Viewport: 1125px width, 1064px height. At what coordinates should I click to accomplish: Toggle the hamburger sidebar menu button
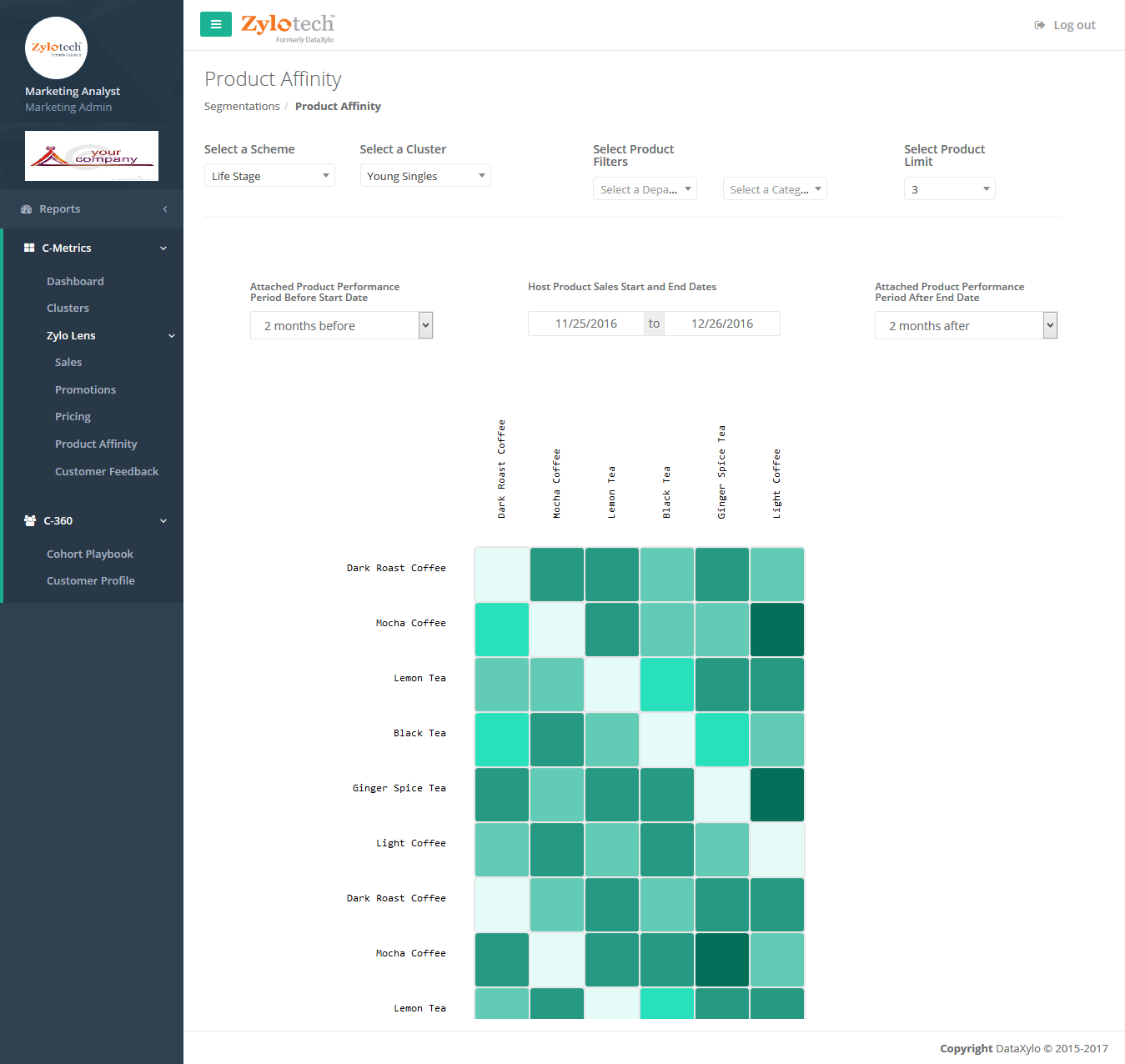coord(216,24)
